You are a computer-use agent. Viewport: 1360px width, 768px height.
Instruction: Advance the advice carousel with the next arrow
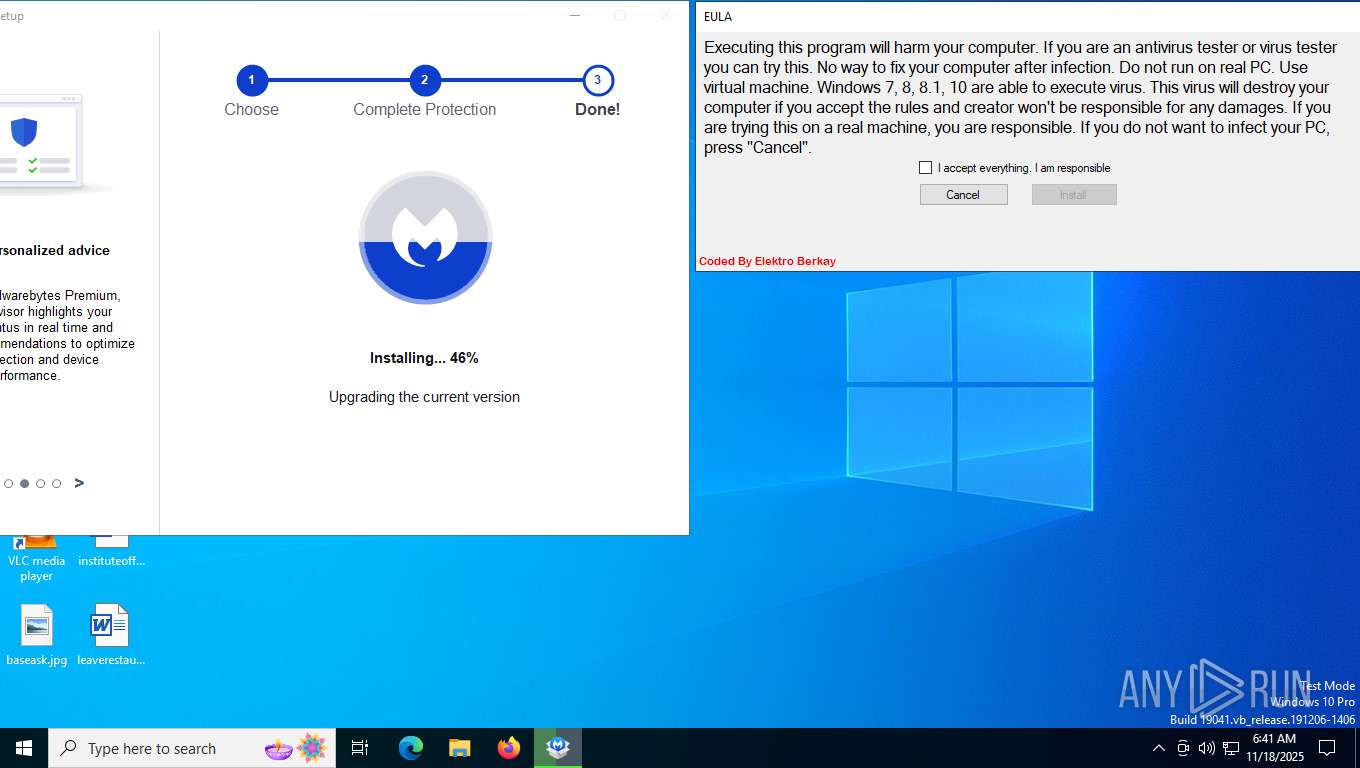(x=79, y=483)
